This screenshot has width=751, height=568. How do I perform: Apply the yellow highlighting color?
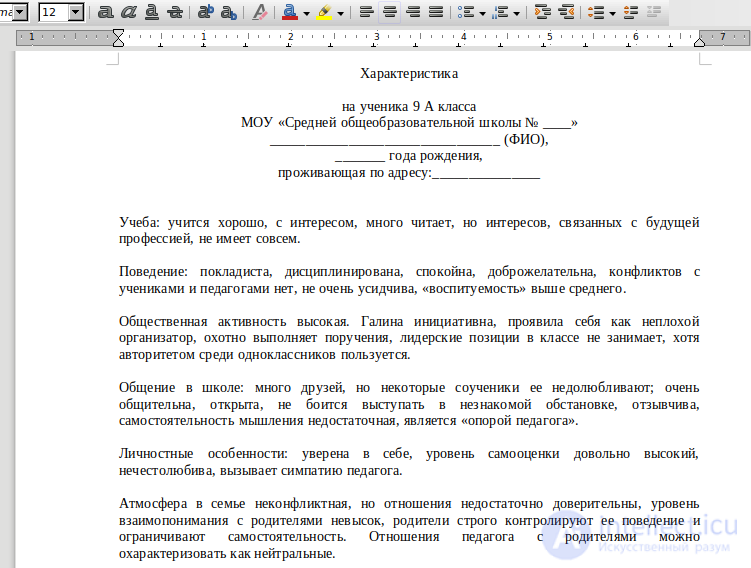[324, 12]
